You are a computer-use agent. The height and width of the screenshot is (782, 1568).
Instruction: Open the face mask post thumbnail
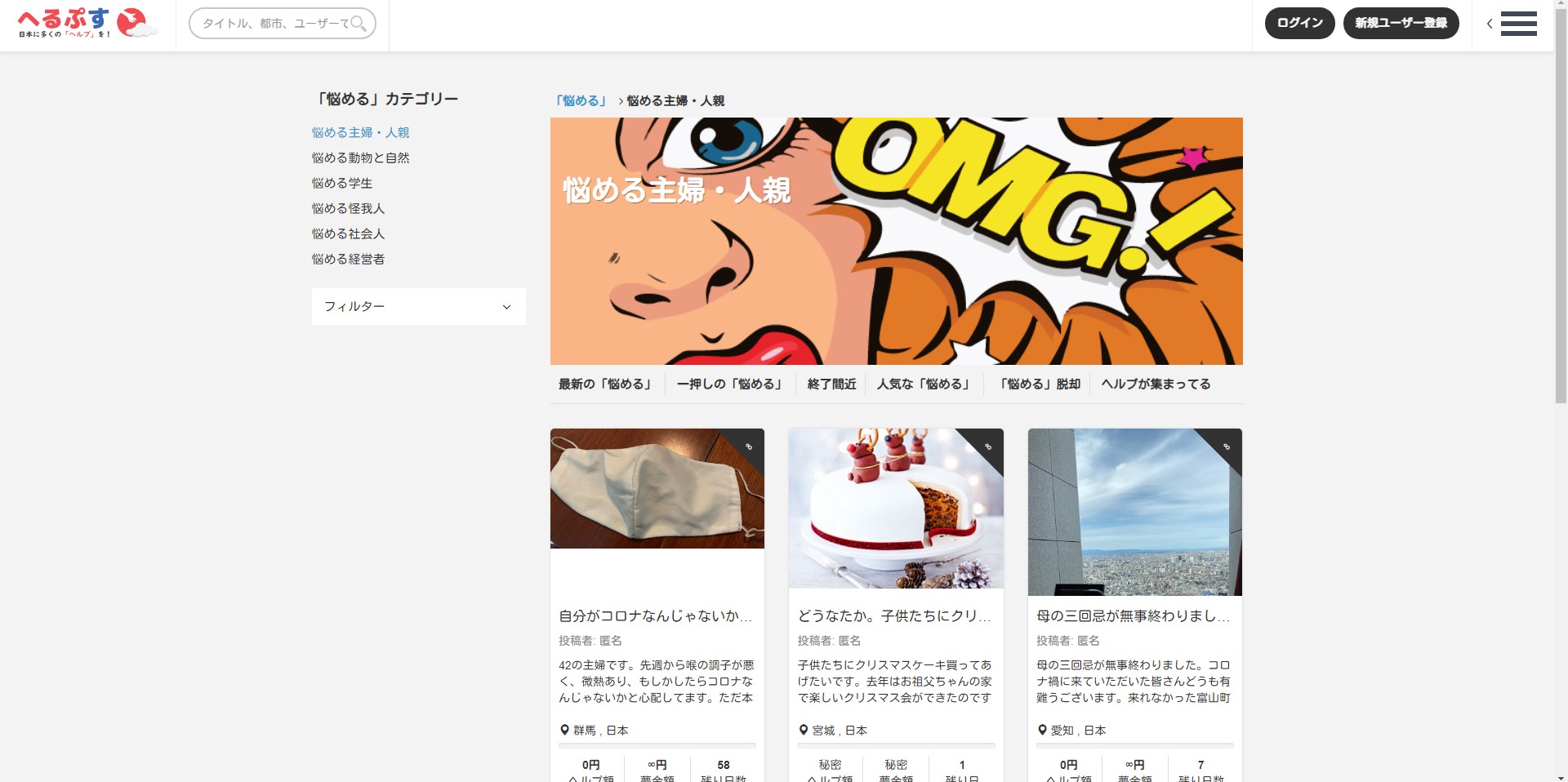pos(657,488)
